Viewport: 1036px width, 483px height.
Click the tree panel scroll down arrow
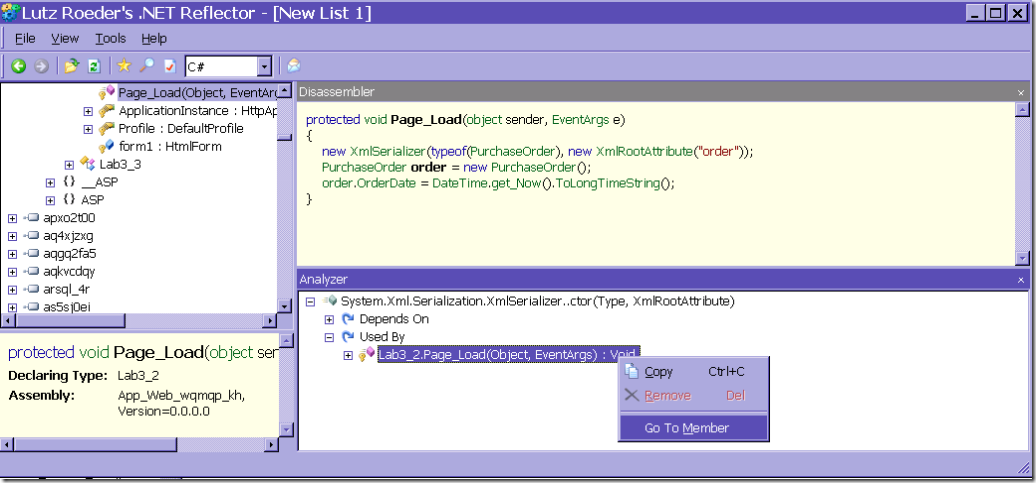tap(284, 307)
